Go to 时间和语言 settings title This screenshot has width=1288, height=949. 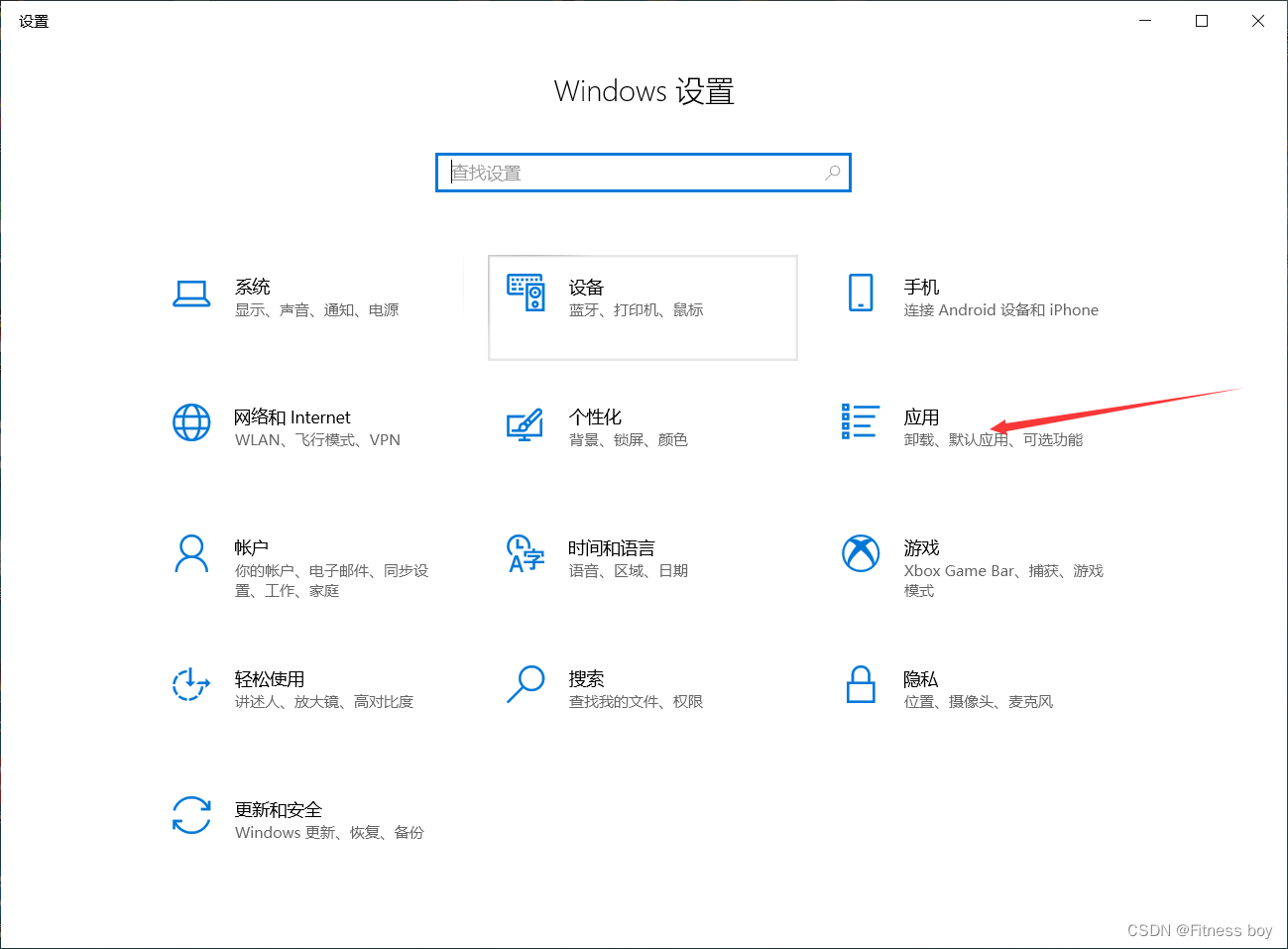click(x=612, y=547)
